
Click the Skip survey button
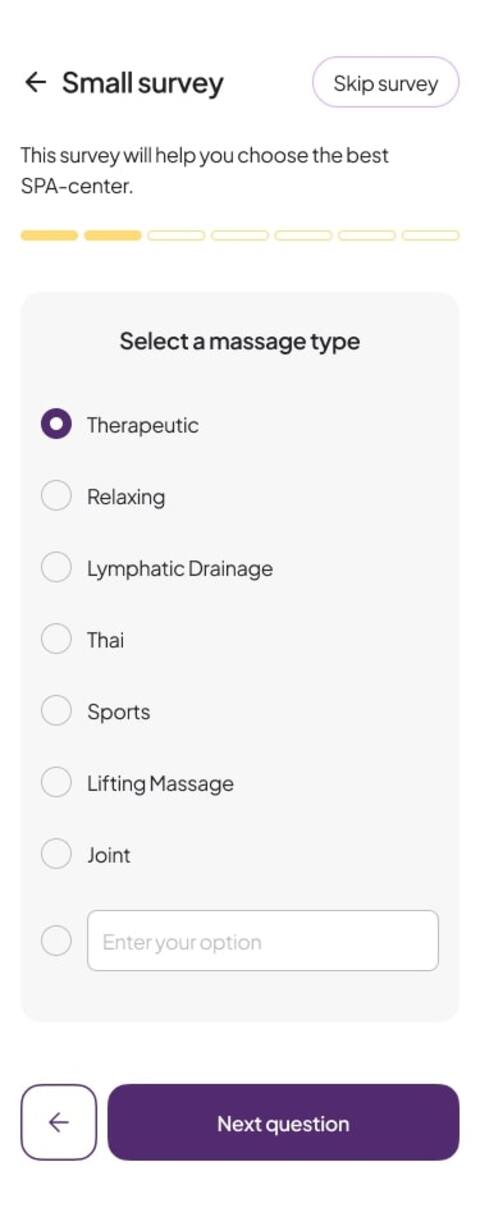pos(386,82)
